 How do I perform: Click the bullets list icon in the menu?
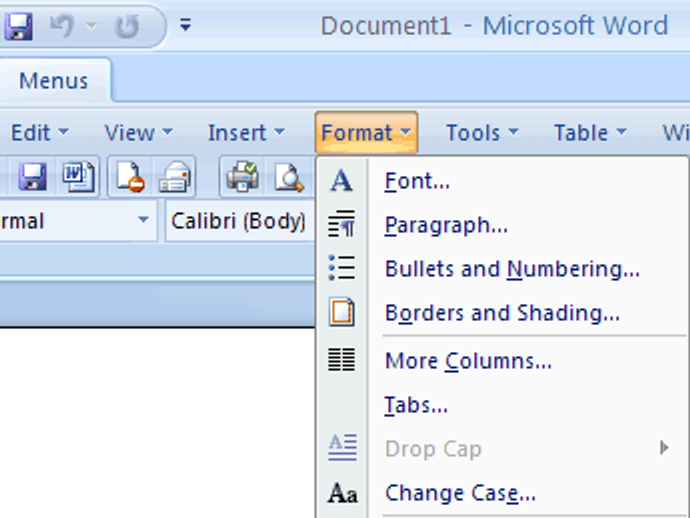tap(341, 268)
